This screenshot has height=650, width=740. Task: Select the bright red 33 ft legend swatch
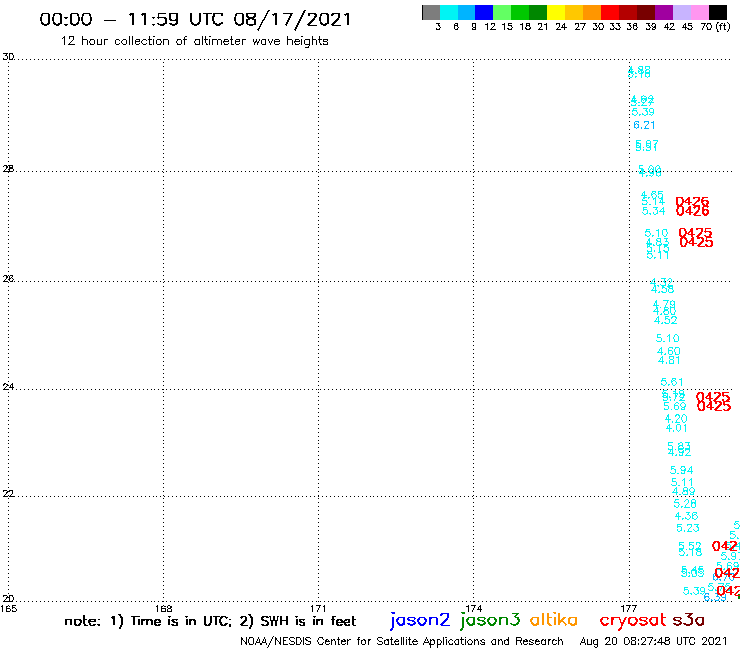610,12
